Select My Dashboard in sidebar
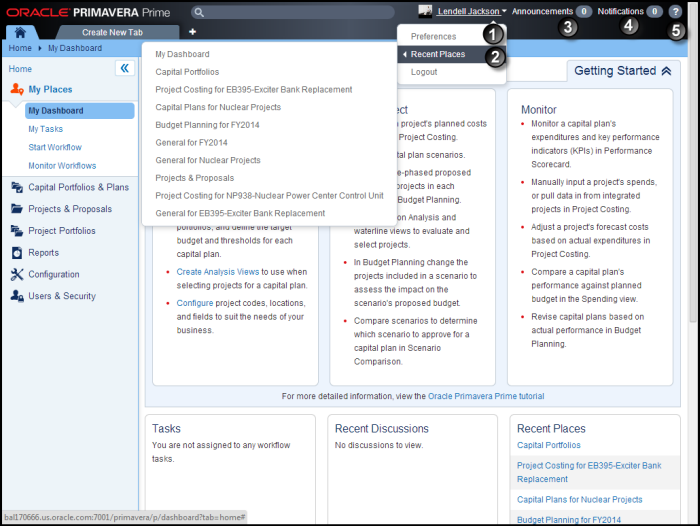 [79, 111]
